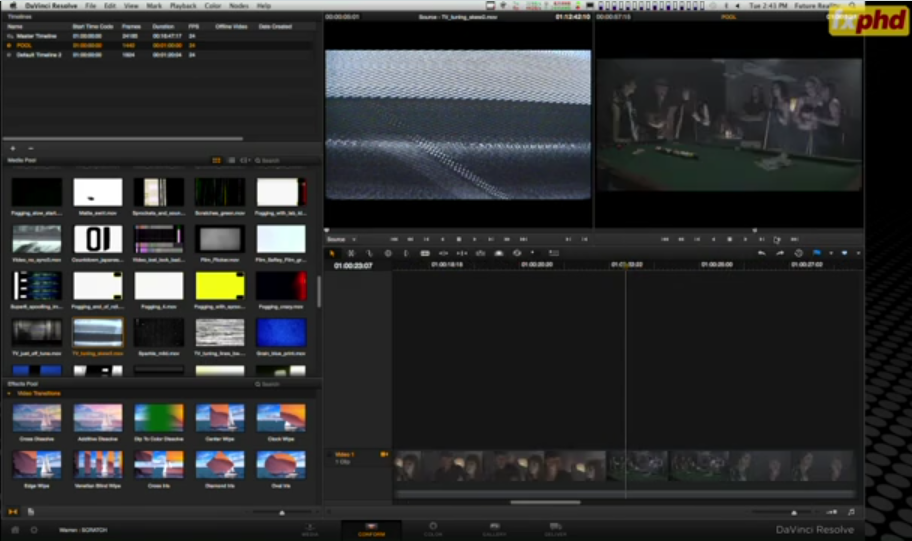The image size is (912, 541).
Task: Open the Nodes menu
Action: click(238, 5)
